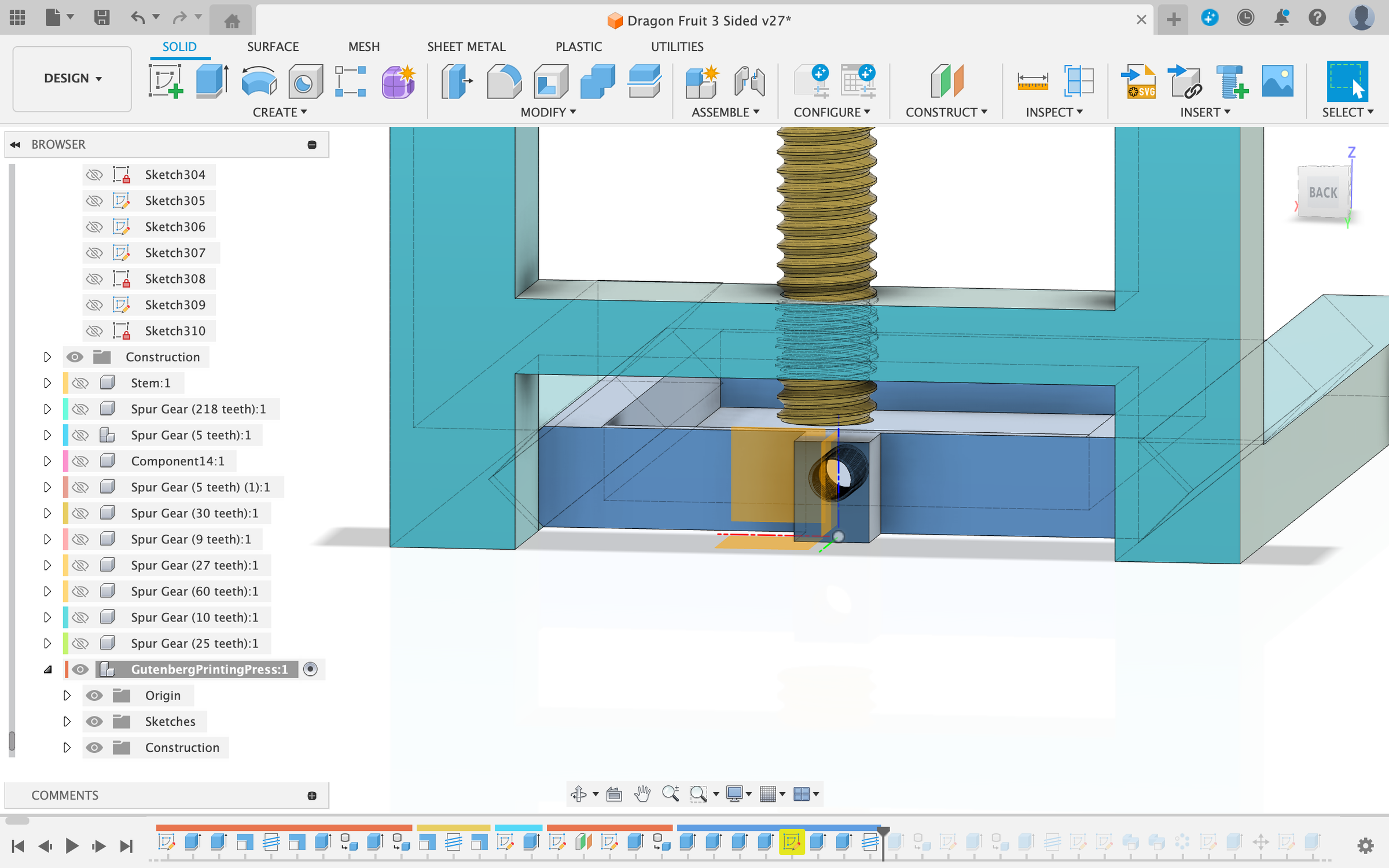
Task: Switch to the SURFACE tab
Action: 273,47
